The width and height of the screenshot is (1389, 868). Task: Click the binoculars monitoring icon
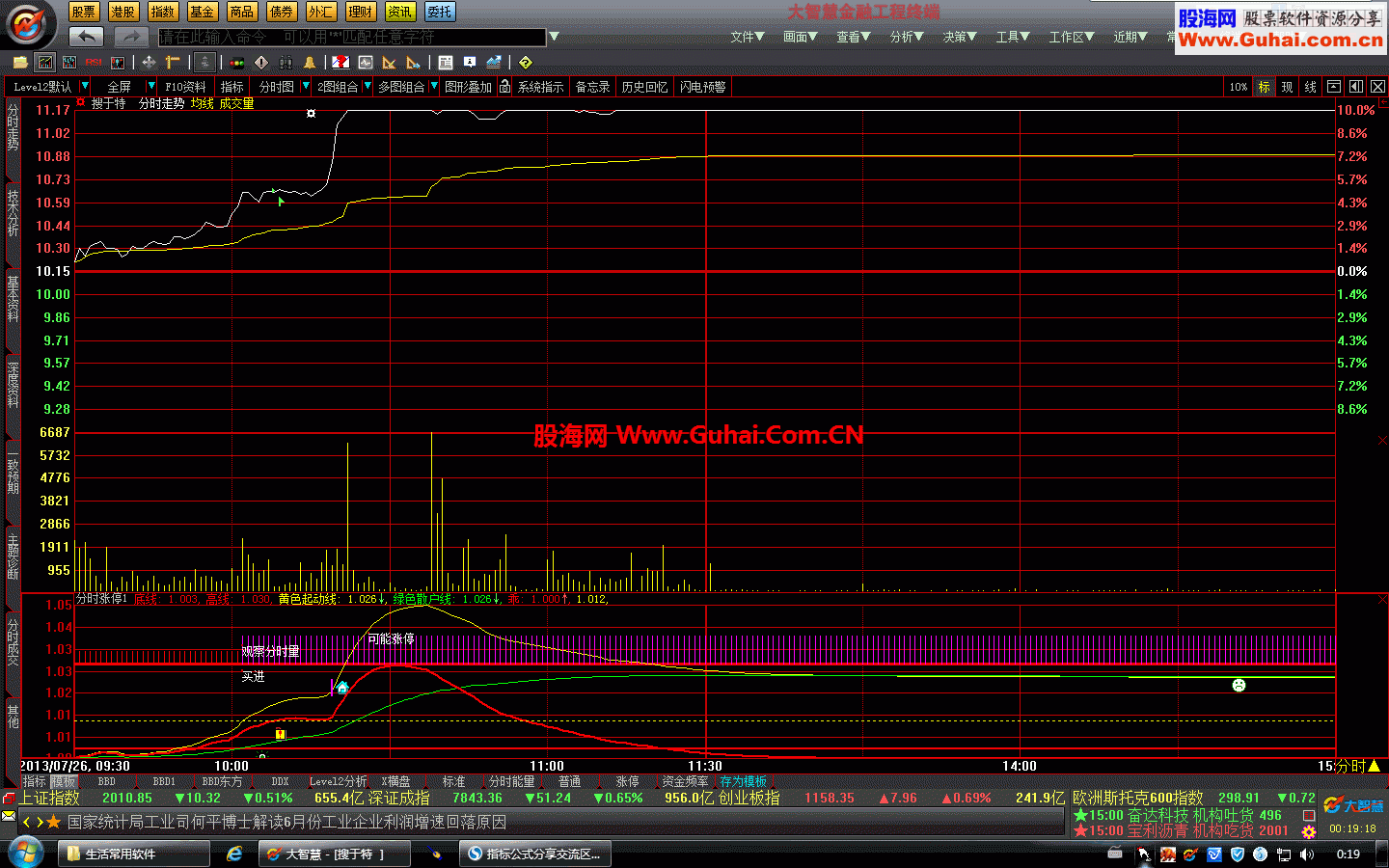[286, 62]
